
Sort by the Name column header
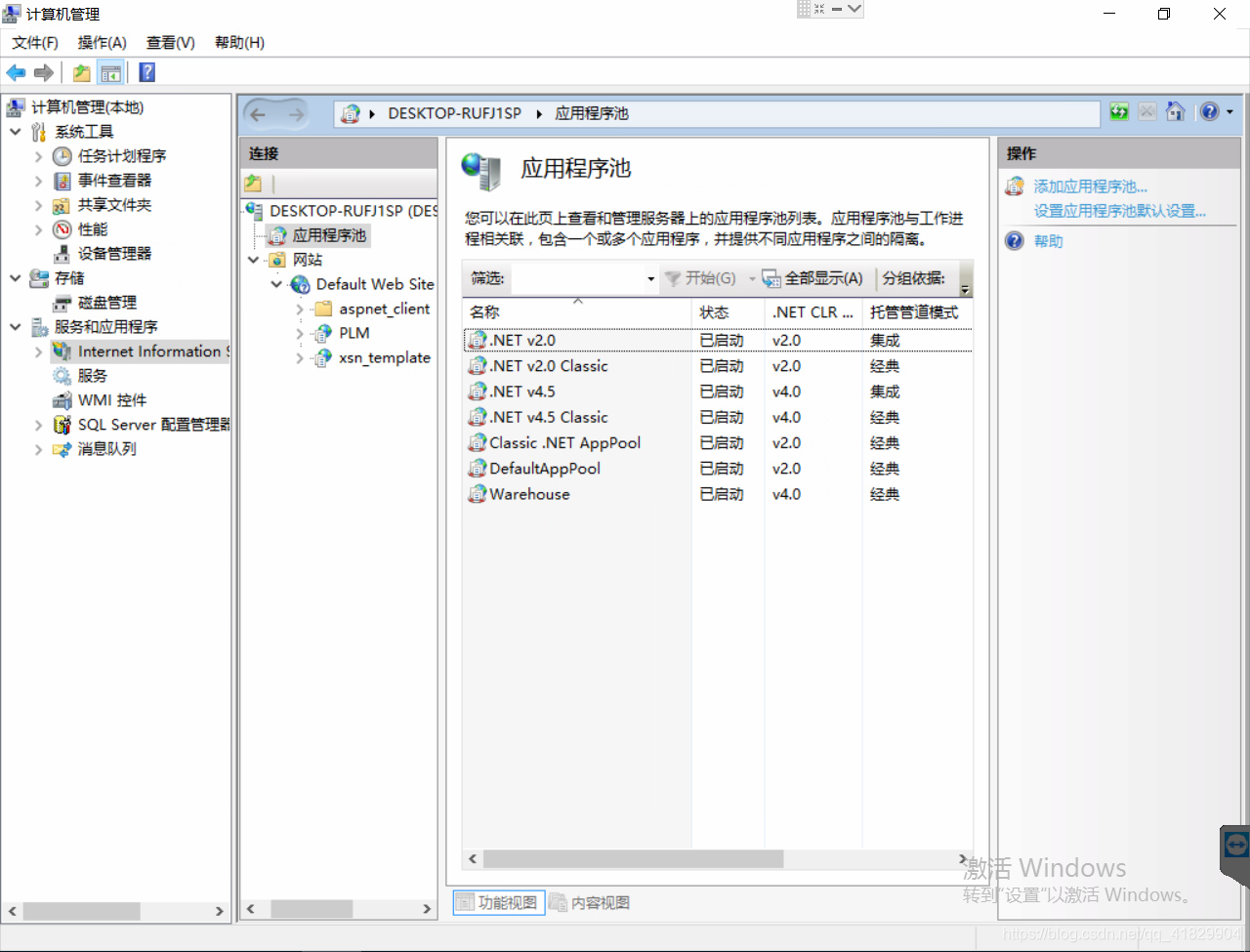(x=577, y=312)
